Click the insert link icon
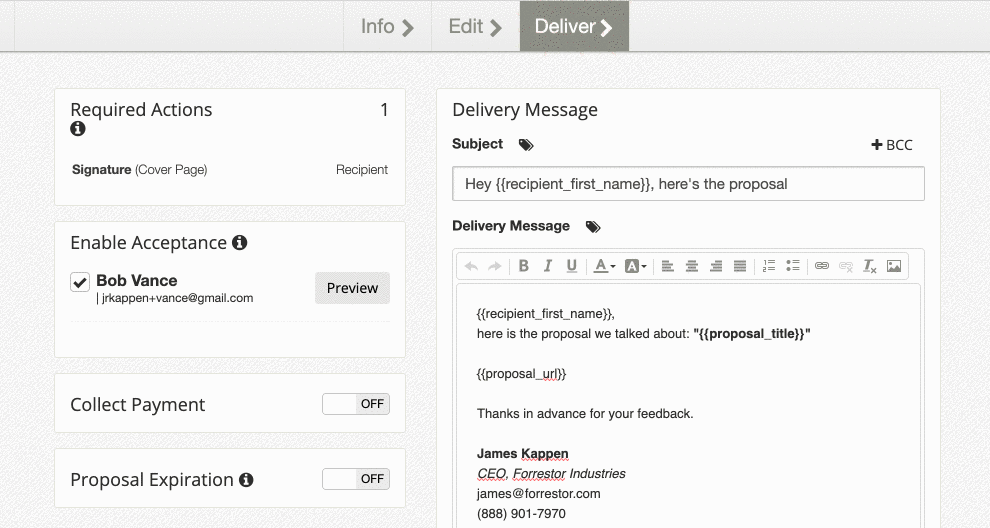990x528 pixels. [x=821, y=266]
